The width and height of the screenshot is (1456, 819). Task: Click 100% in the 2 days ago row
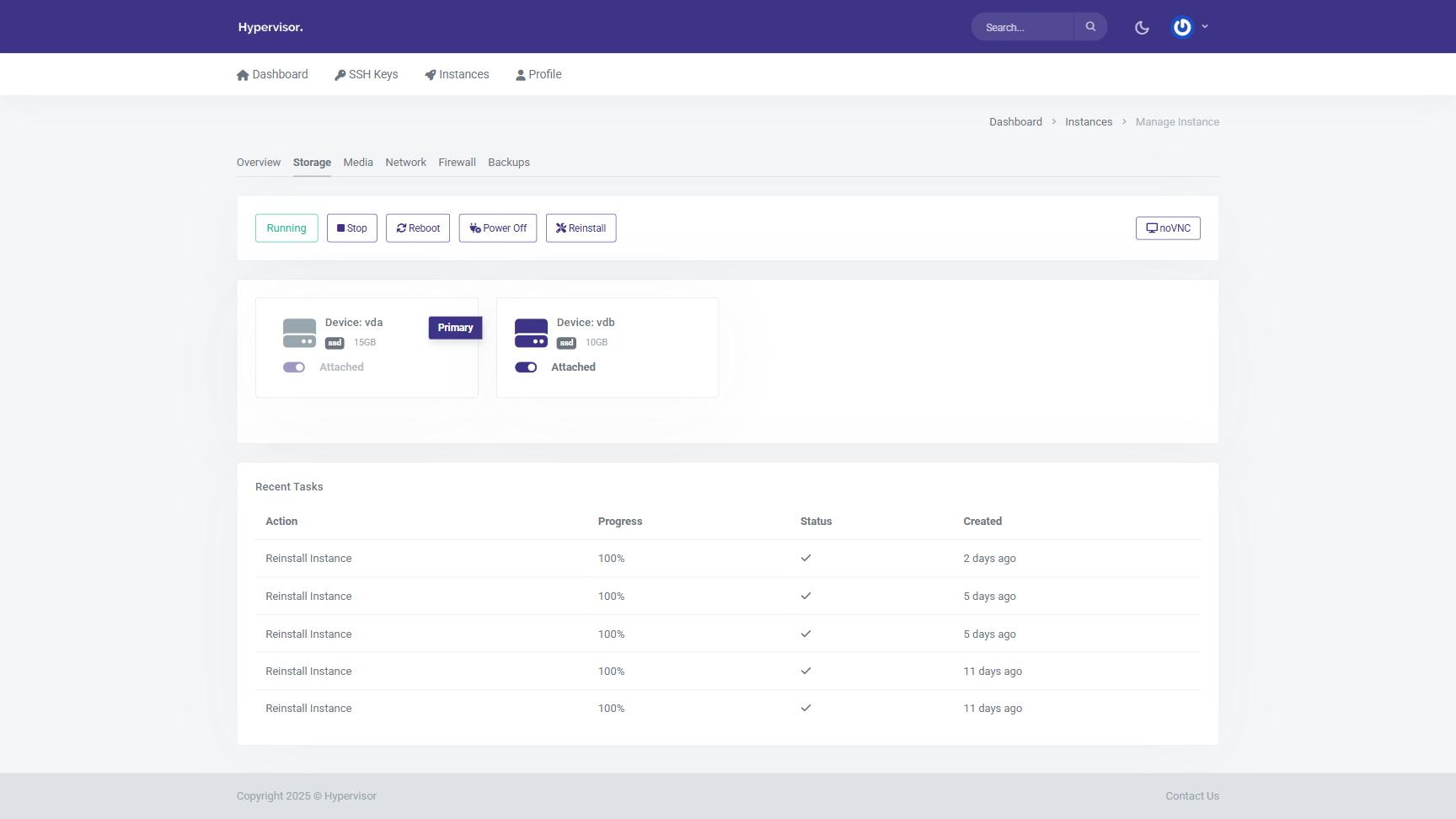coord(611,559)
